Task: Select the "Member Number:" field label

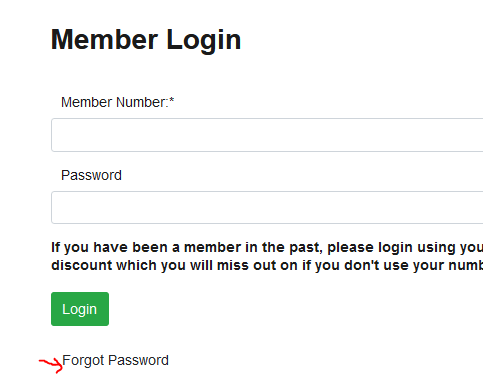Action: (x=115, y=102)
